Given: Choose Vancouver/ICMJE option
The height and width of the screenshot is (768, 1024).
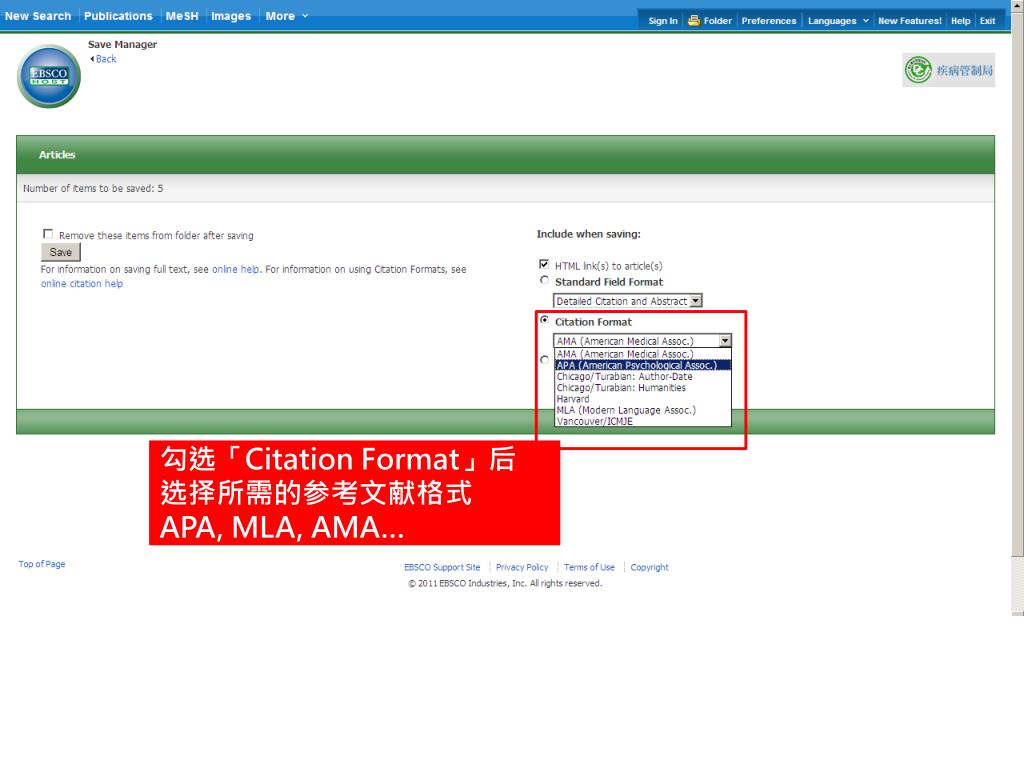Looking at the screenshot, I should [643, 421].
